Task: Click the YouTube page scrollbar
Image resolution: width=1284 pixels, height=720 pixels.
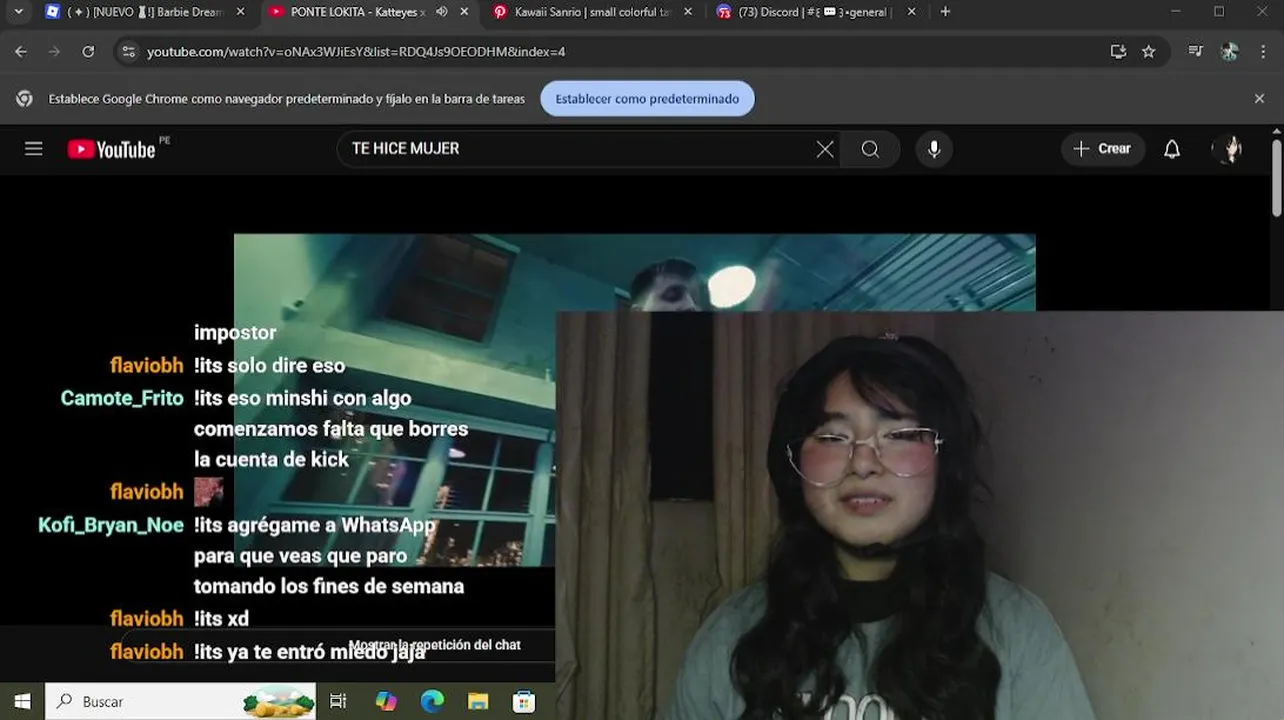Action: click(x=1277, y=178)
